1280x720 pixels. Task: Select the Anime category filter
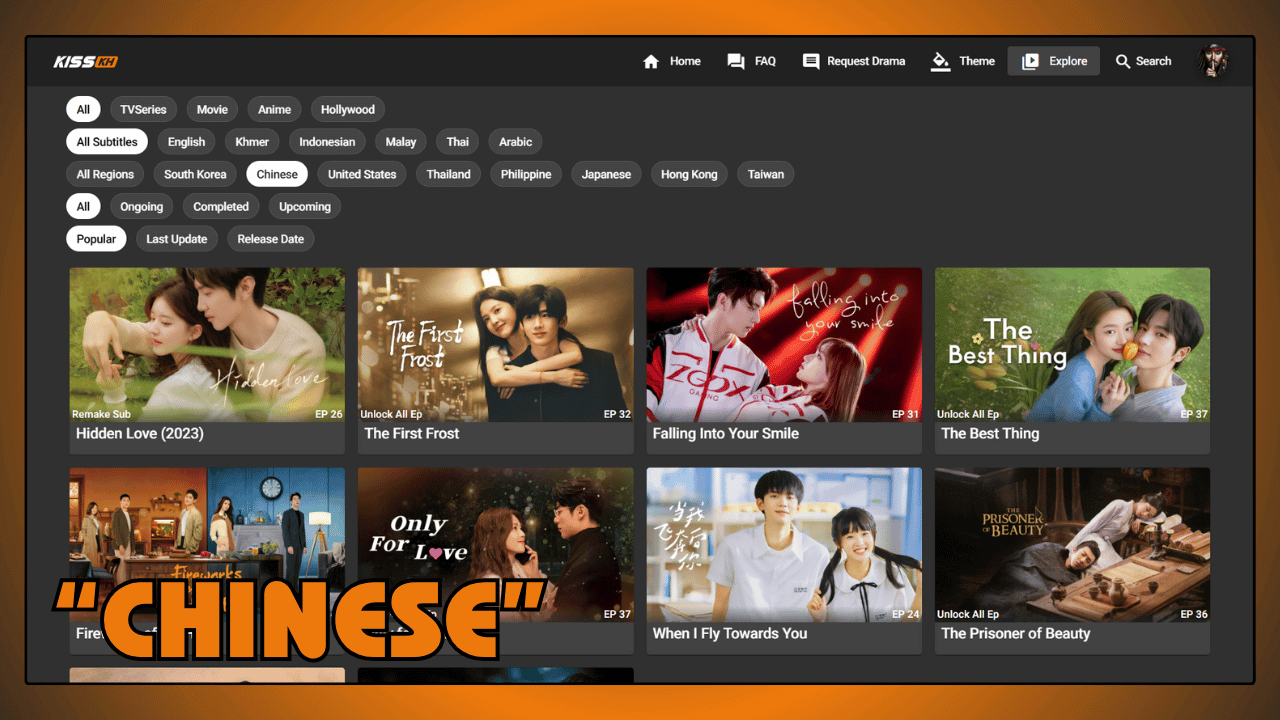pos(274,110)
